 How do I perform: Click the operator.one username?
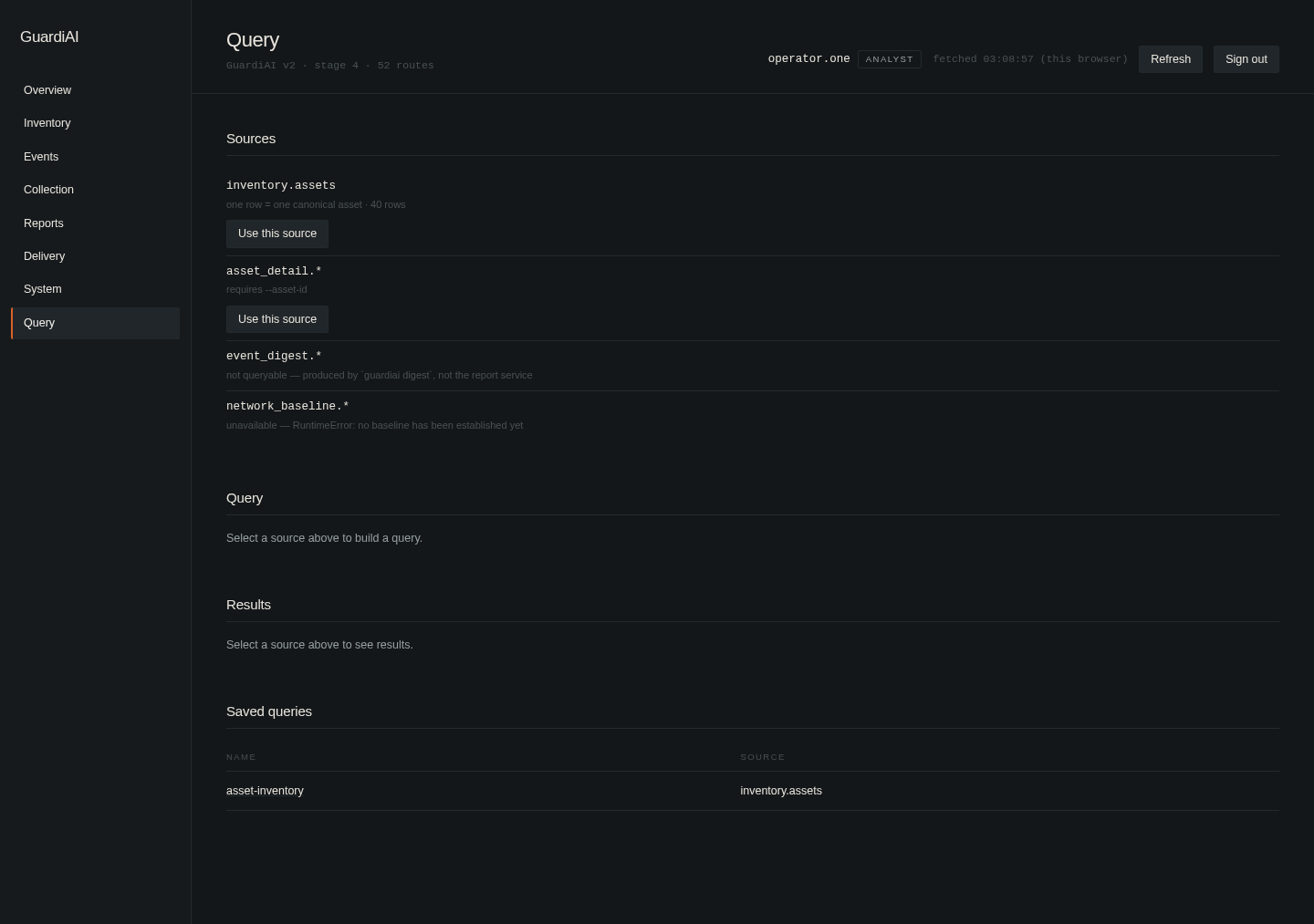pos(808,59)
